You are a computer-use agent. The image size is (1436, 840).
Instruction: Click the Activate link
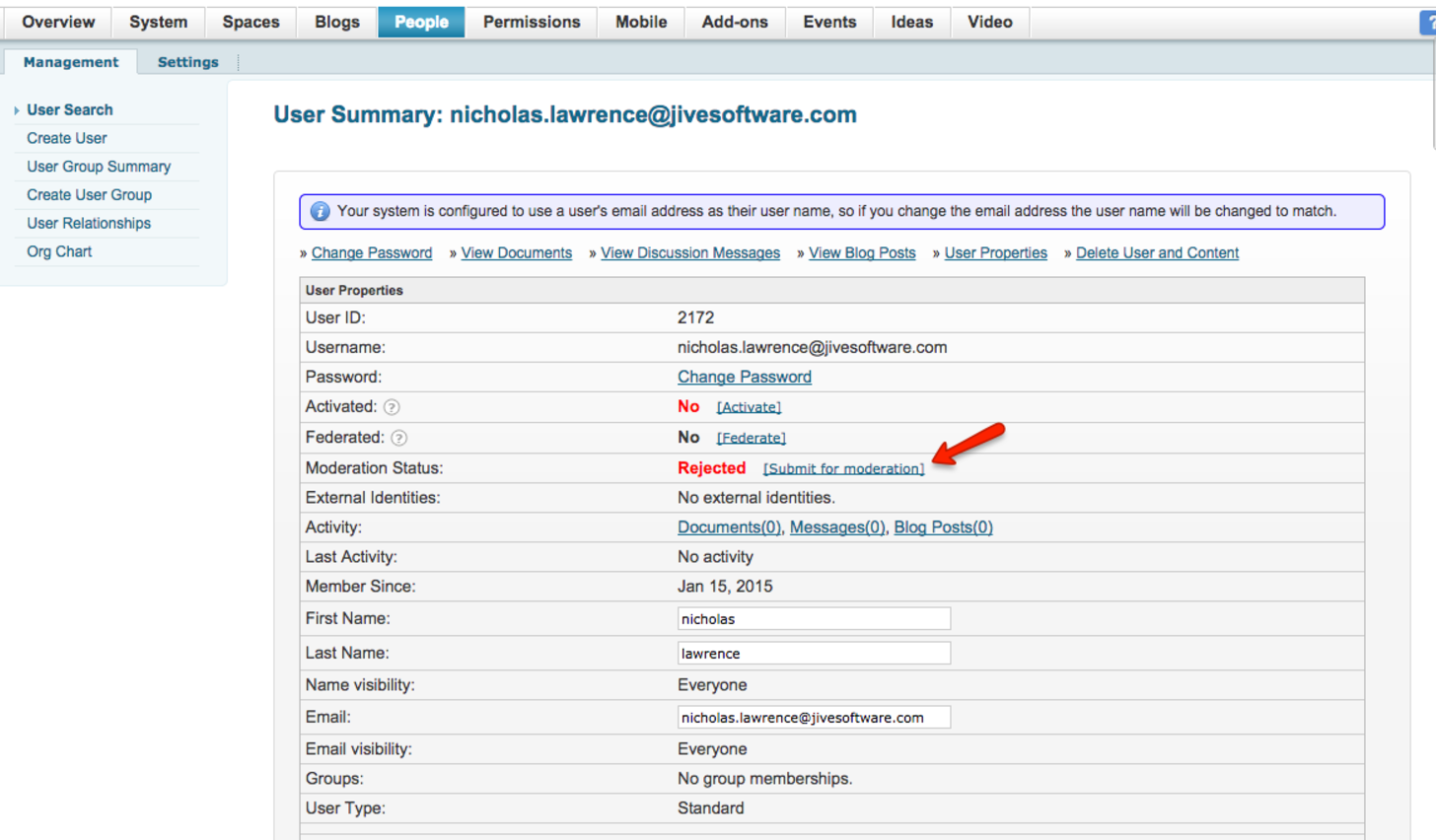click(x=749, y=407)
